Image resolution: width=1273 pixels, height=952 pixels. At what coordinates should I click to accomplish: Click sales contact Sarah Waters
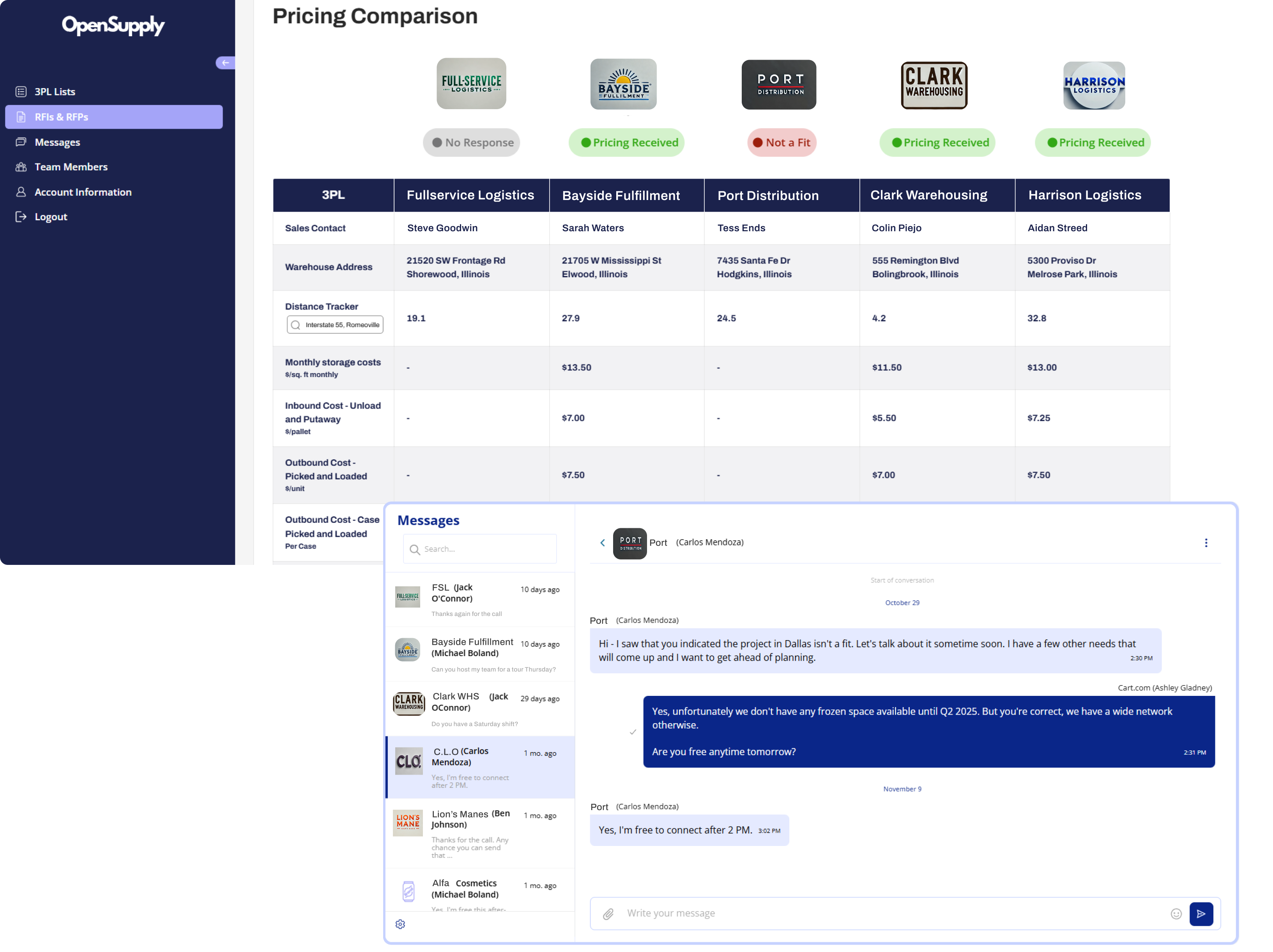[593, 228]
